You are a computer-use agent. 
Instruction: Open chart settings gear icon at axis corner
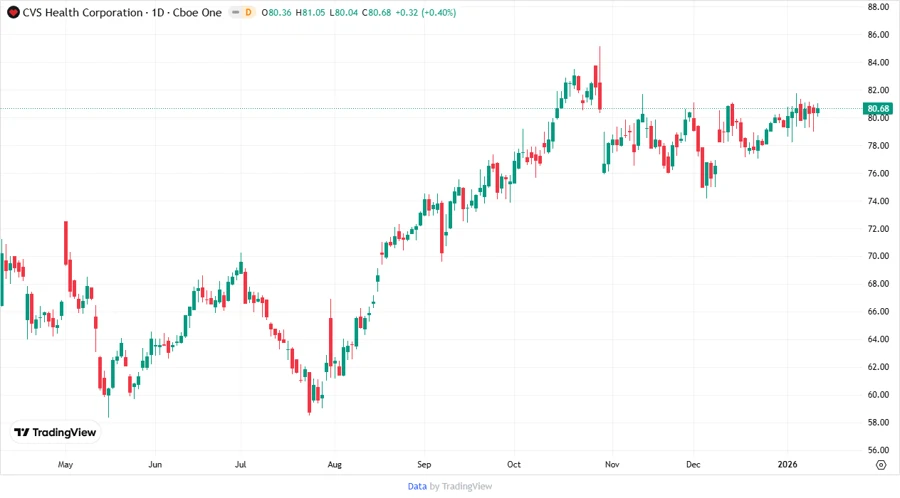pyautogui.click(x=881, y=465)
